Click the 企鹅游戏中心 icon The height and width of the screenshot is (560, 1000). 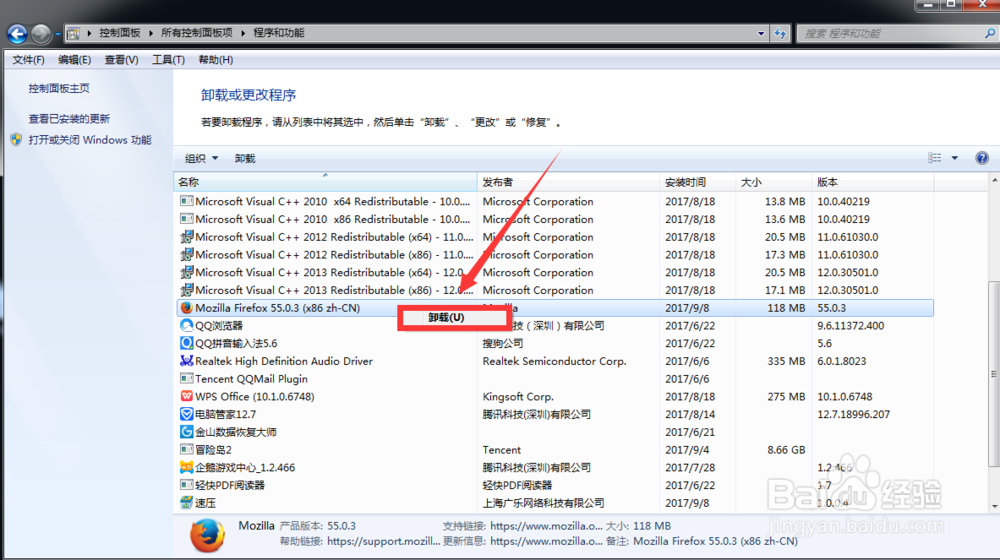186,468
